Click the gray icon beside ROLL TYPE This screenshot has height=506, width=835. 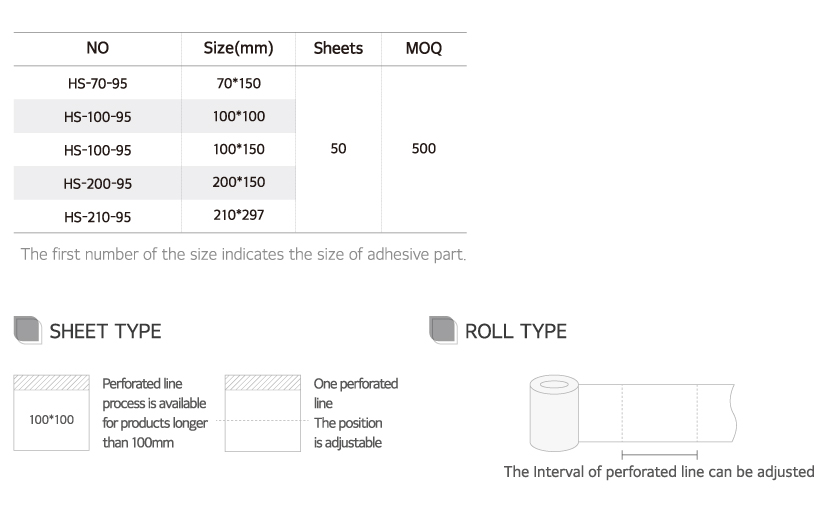coord(442,331)
